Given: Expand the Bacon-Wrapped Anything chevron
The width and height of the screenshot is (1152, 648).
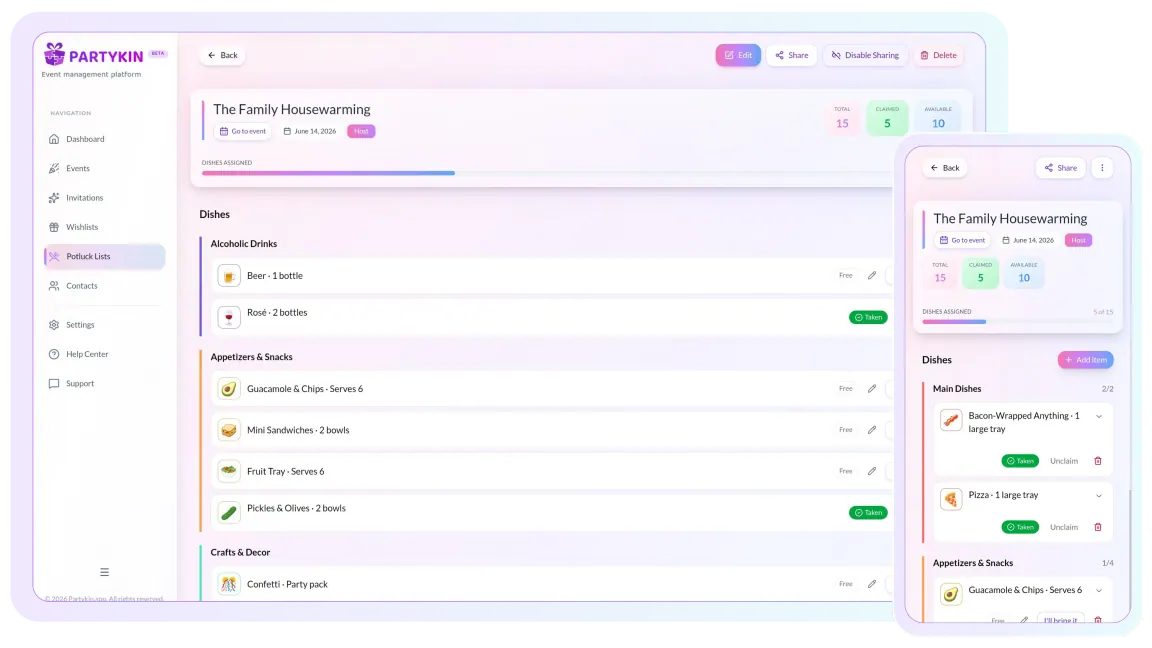Looking at the screenshot, I should pos(1098,417).
